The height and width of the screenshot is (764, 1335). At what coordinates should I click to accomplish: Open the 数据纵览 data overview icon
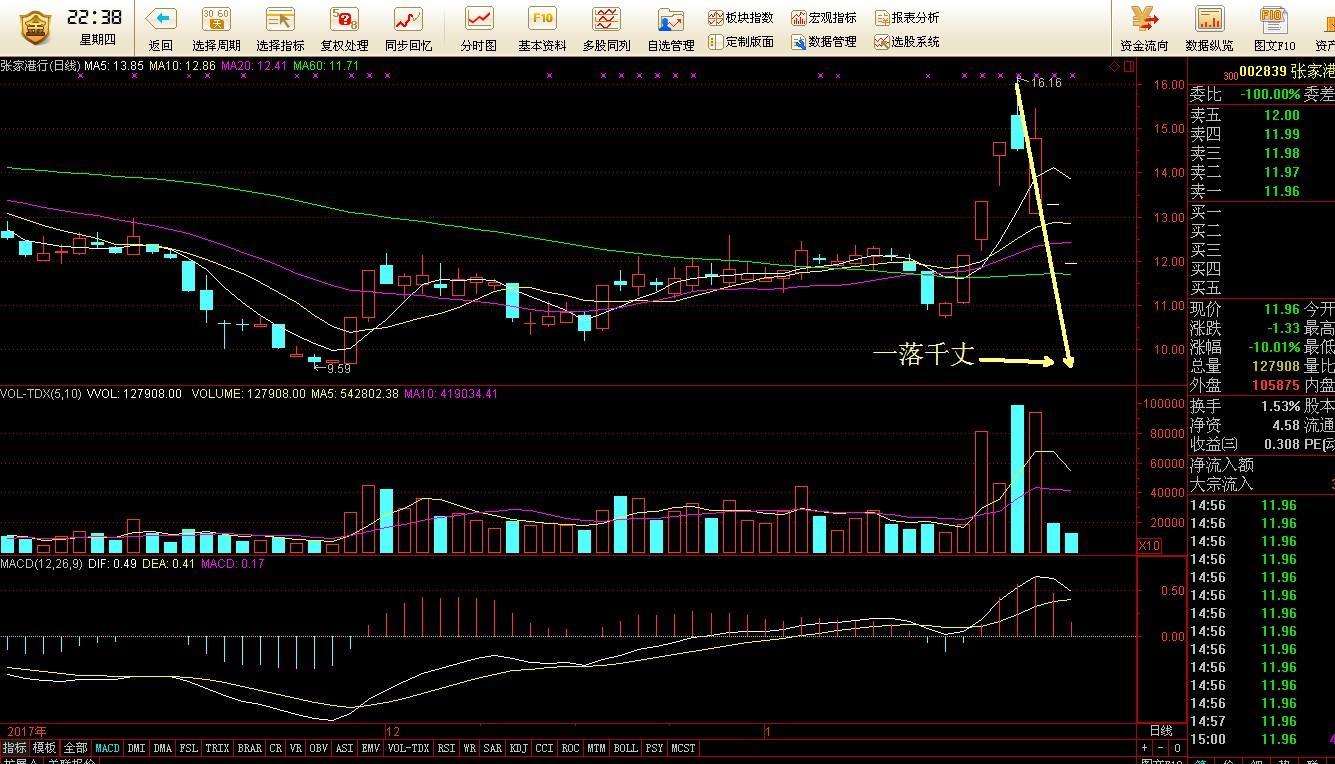click(1209, 19)
